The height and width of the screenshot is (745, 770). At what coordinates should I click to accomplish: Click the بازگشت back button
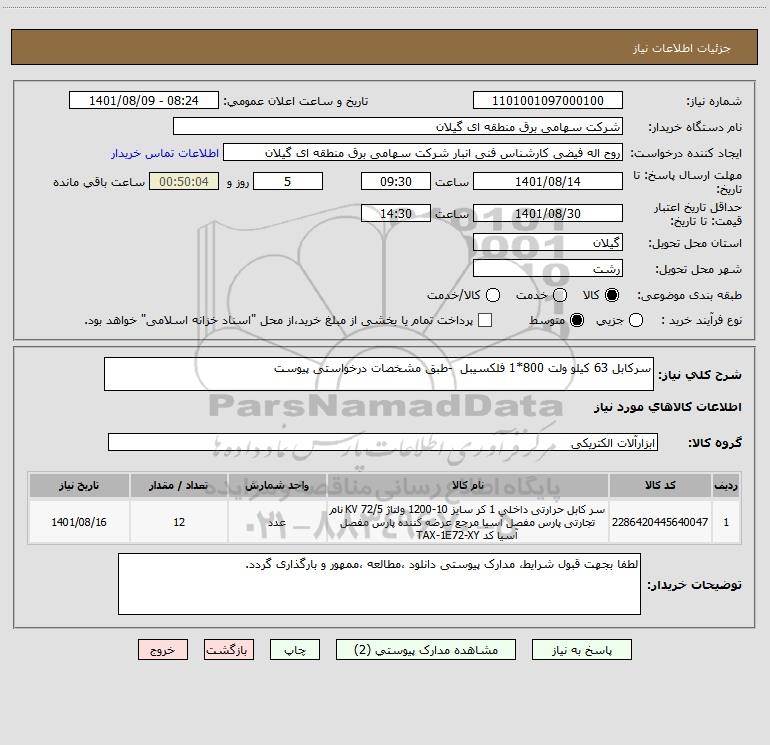pyautogui.click(x=229, y=650)
